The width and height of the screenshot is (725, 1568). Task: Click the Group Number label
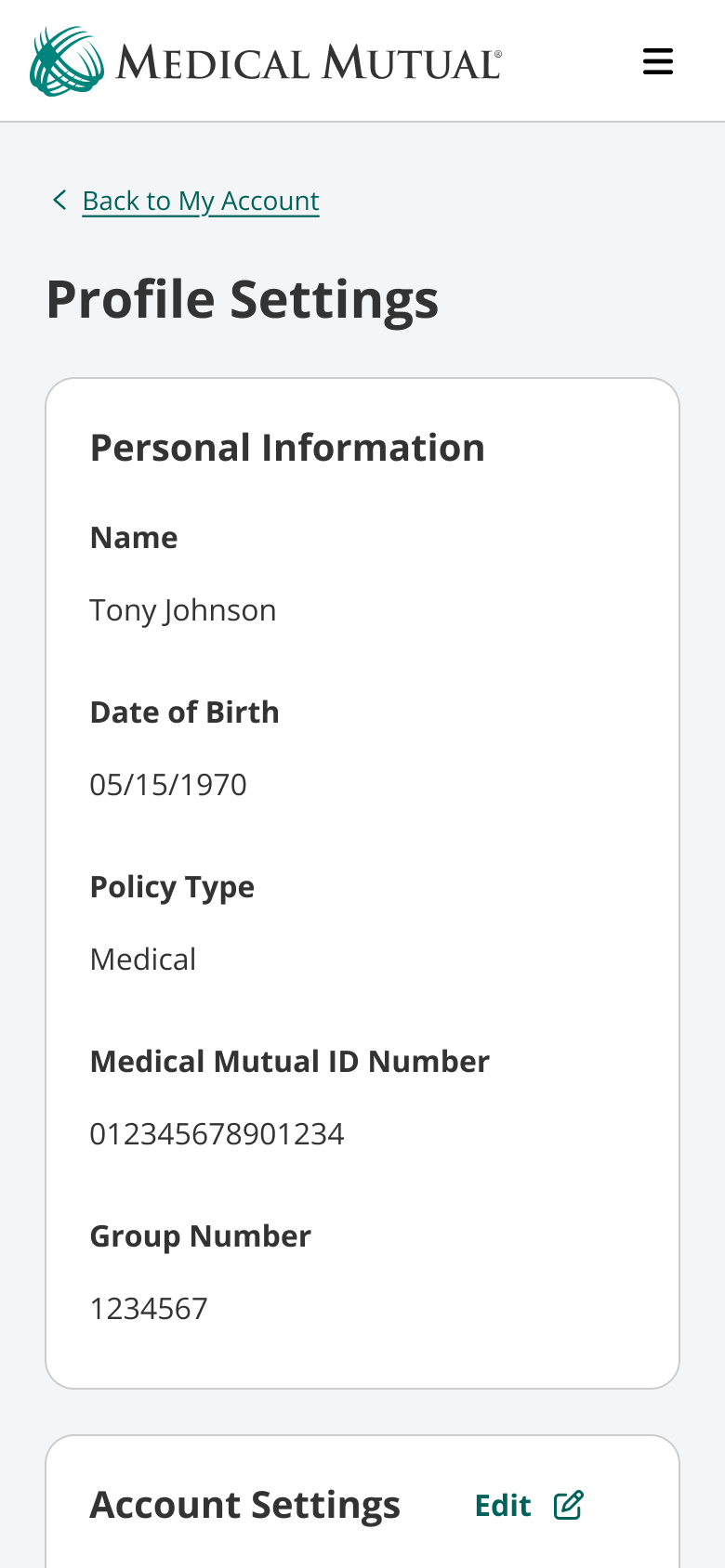tap(201, 1236)
